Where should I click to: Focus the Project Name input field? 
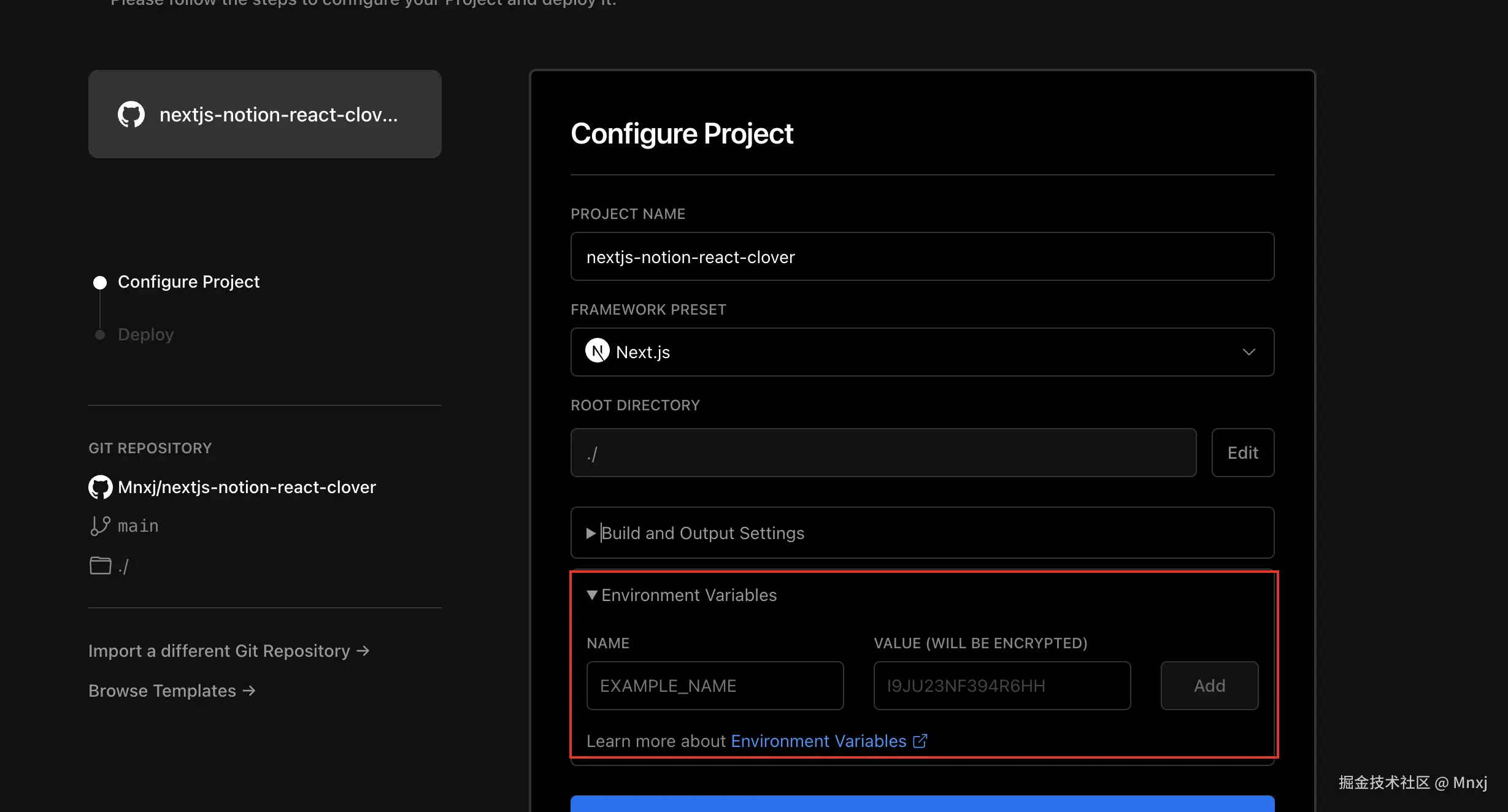921,256
